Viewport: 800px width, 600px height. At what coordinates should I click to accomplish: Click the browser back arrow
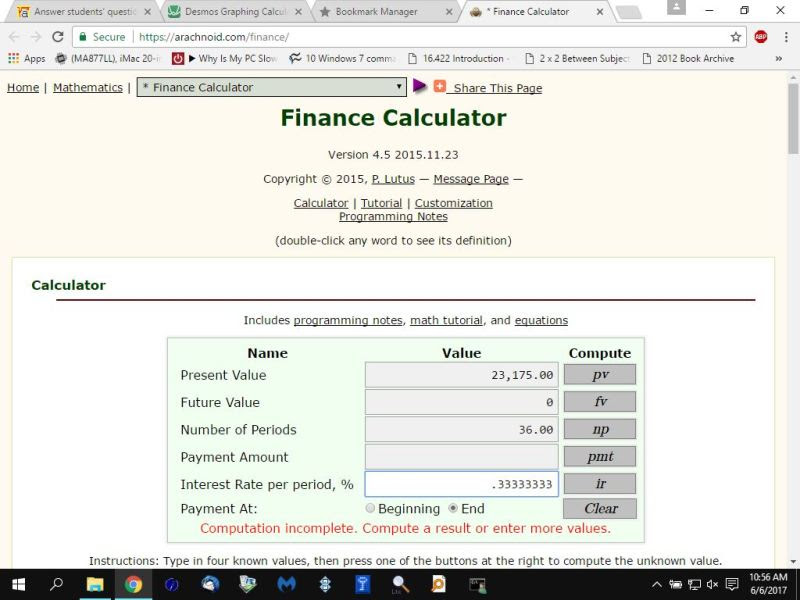pos(14,37)
